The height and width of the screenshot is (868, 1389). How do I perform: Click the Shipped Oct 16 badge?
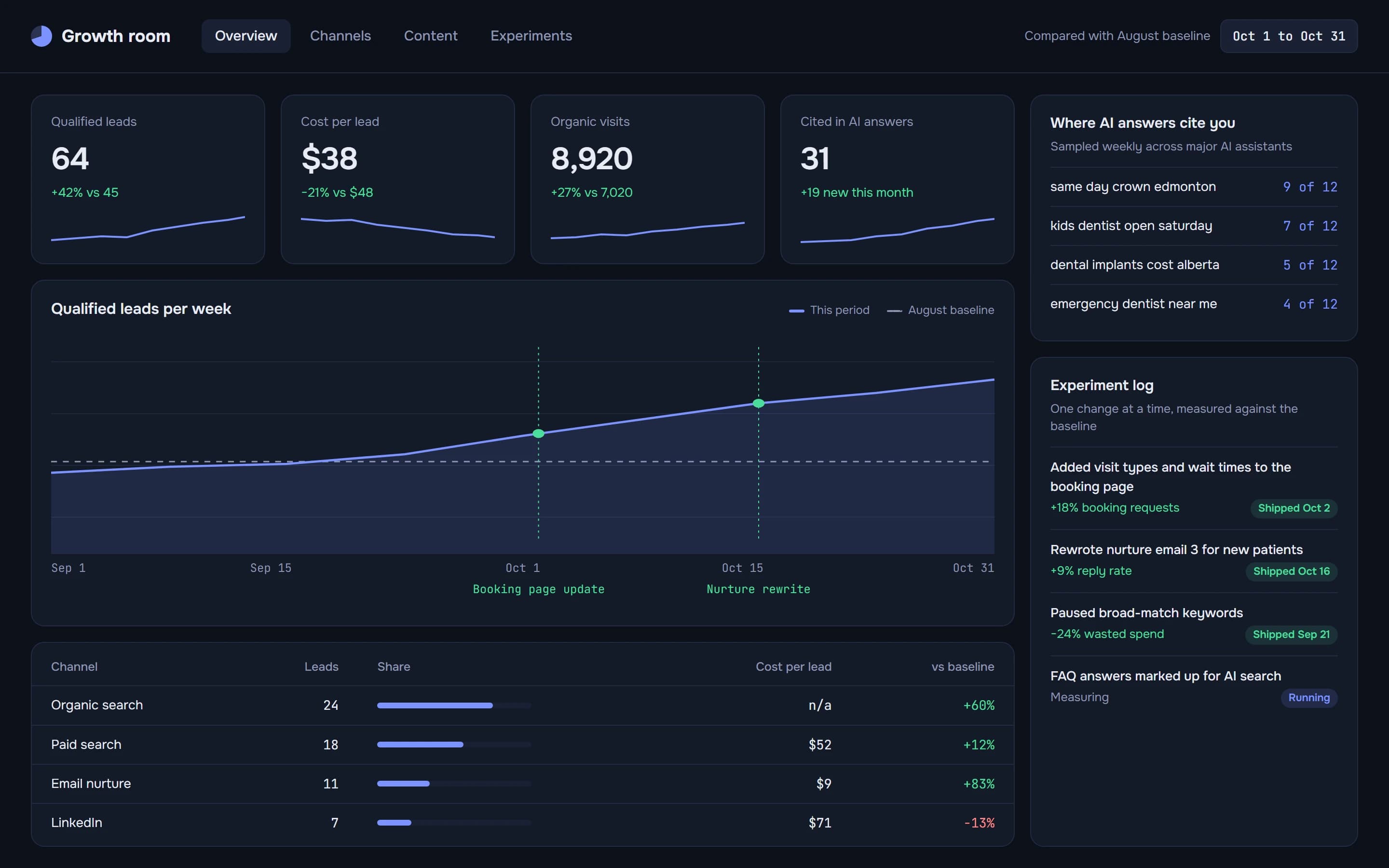pos(1292,571)
